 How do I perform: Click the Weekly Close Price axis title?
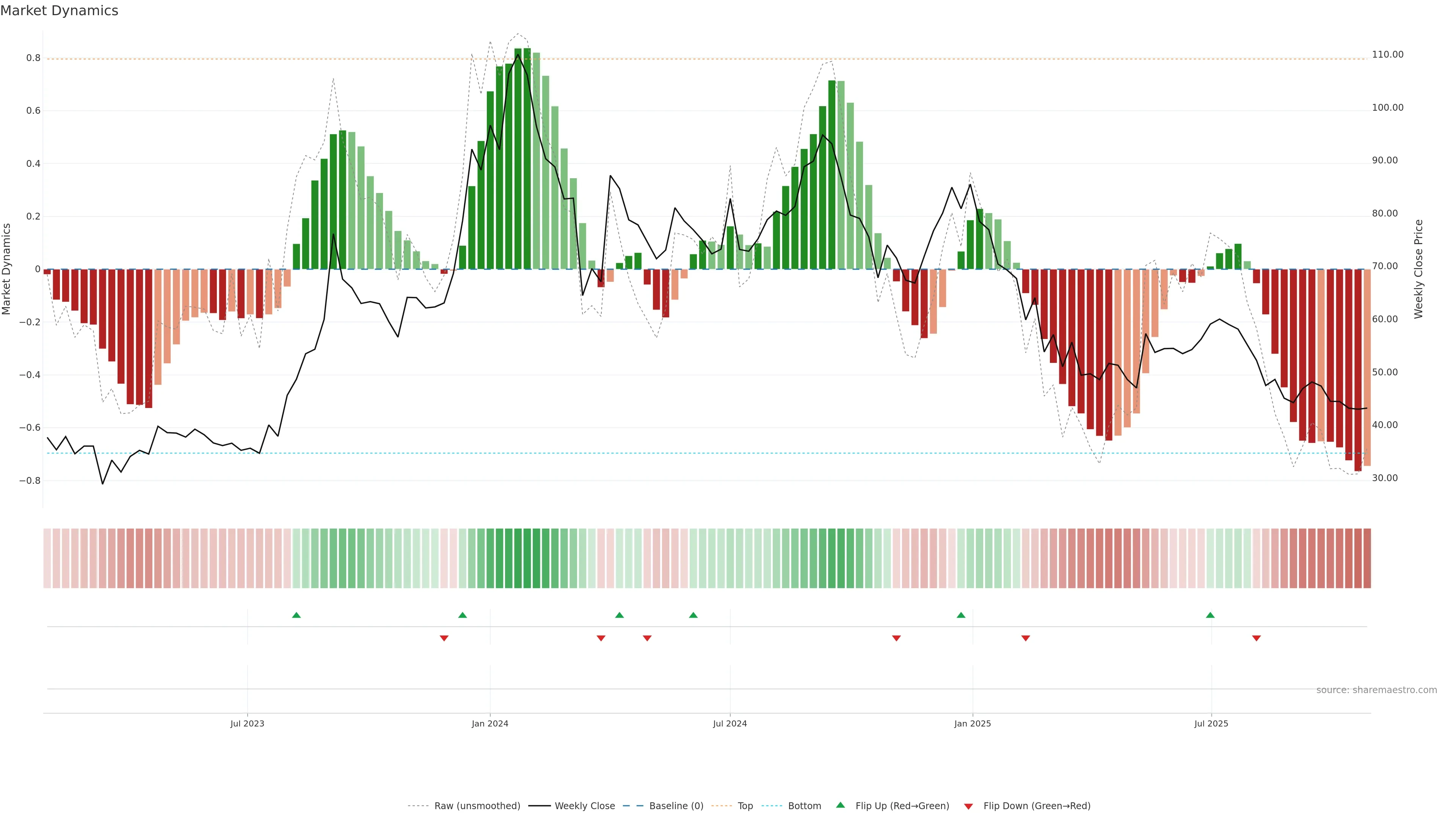point(1419,269)
